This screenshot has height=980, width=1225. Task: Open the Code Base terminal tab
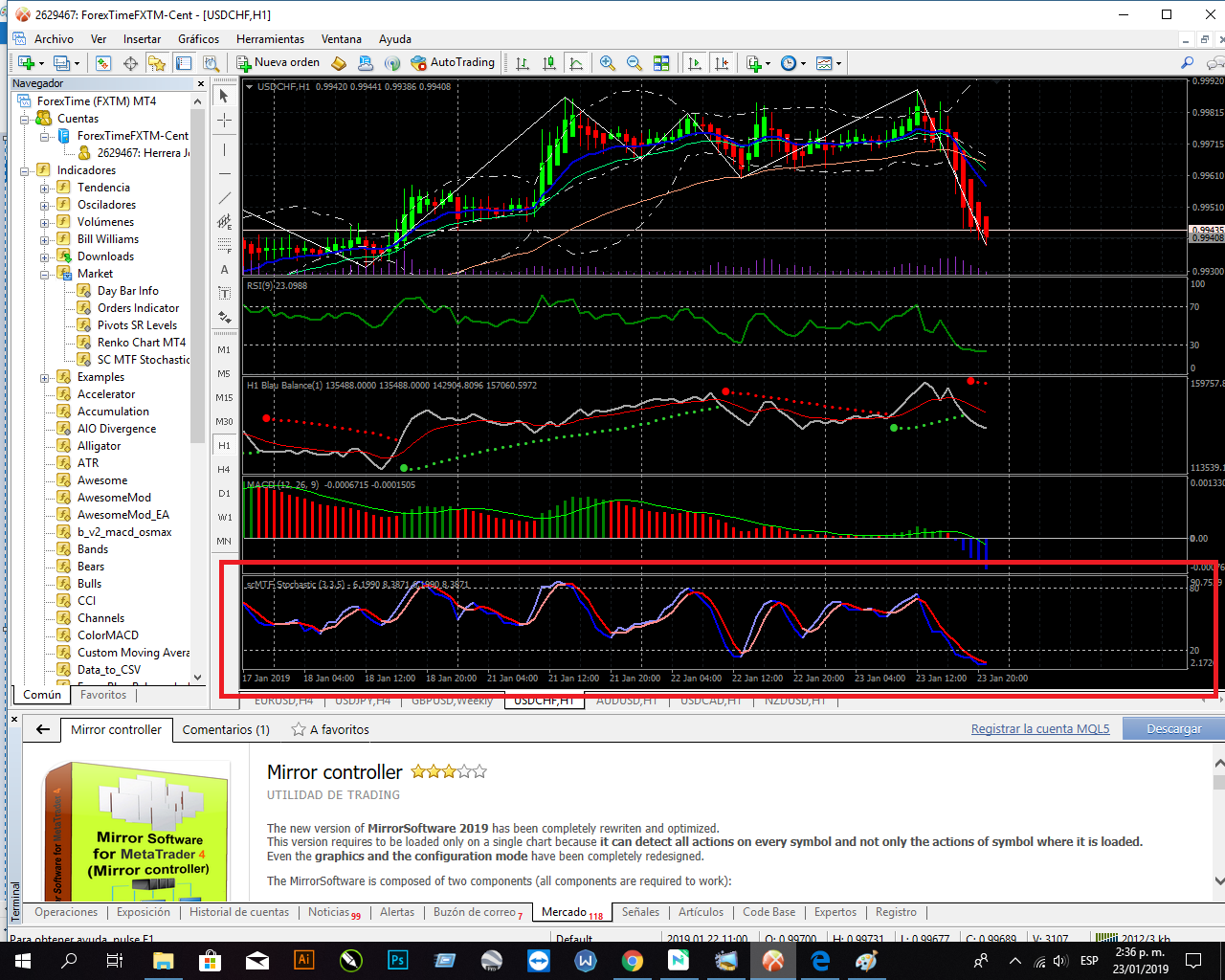768,912
